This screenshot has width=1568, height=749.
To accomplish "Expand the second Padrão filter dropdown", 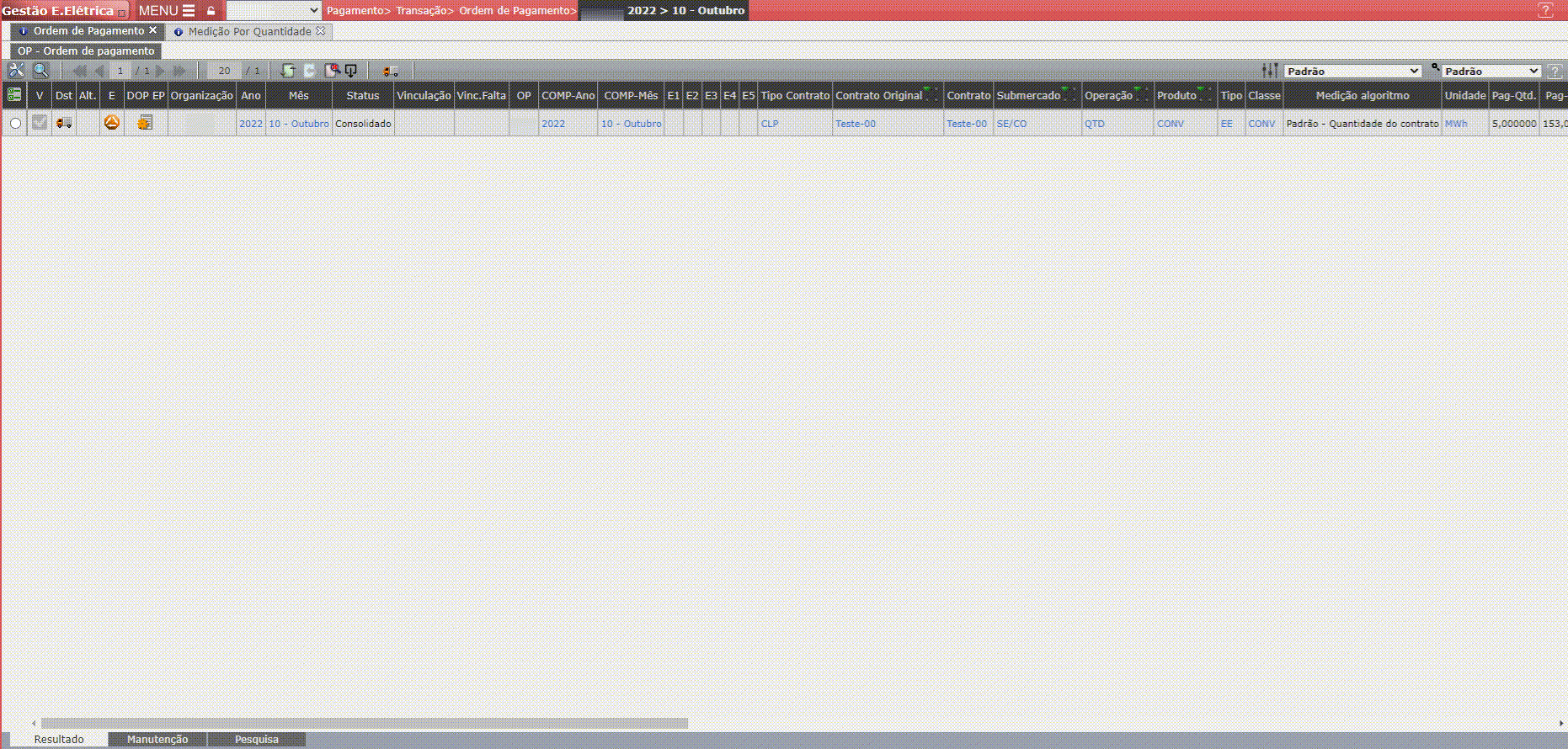I will pos(1491,71).
